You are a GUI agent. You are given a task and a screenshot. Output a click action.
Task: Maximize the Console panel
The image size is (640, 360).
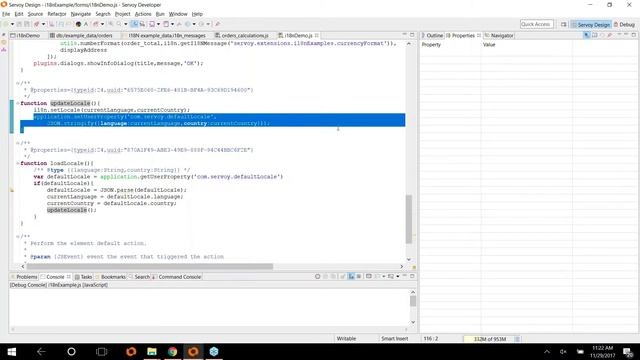[x=412, y=276]
